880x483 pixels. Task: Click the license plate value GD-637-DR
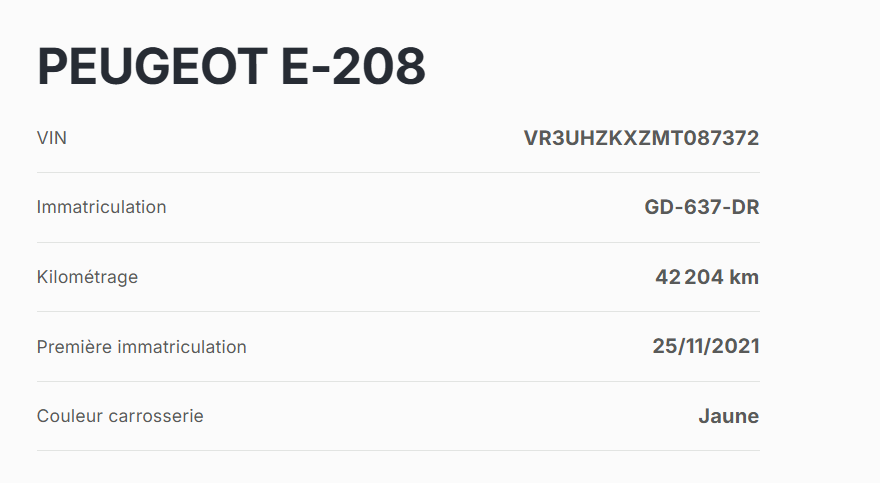coord(702,207)
